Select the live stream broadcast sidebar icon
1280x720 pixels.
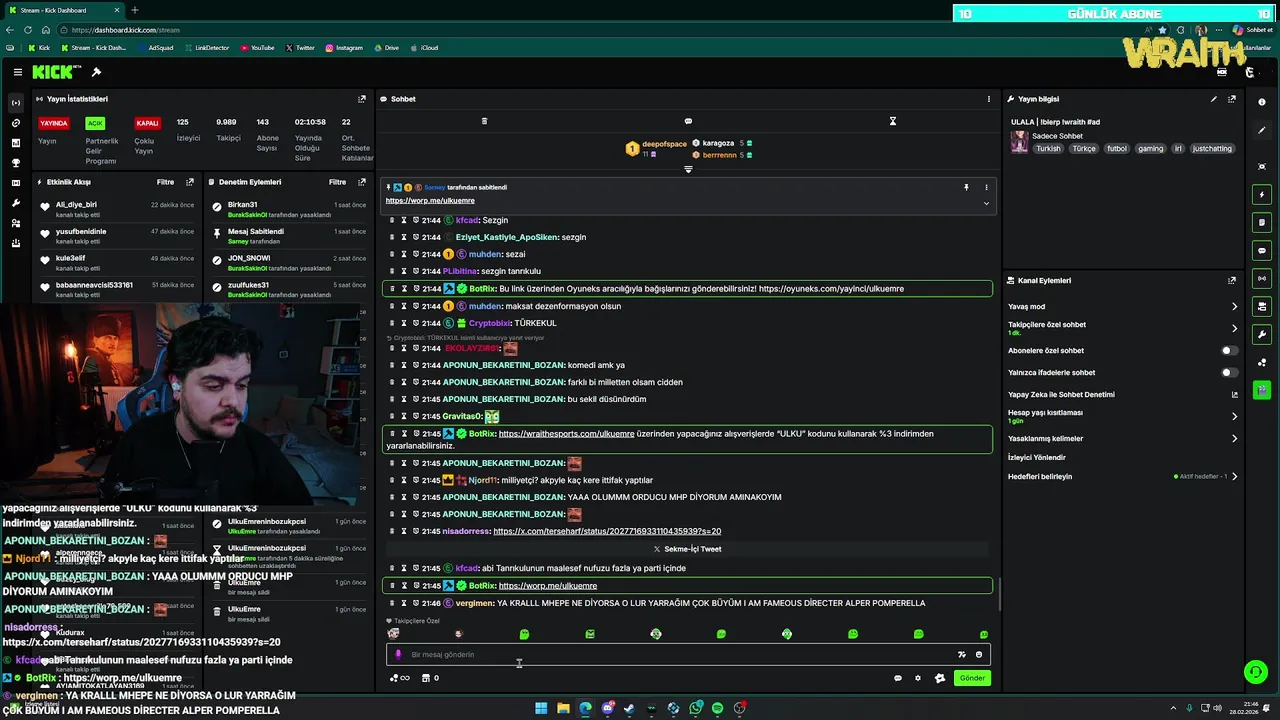(15, 103)
